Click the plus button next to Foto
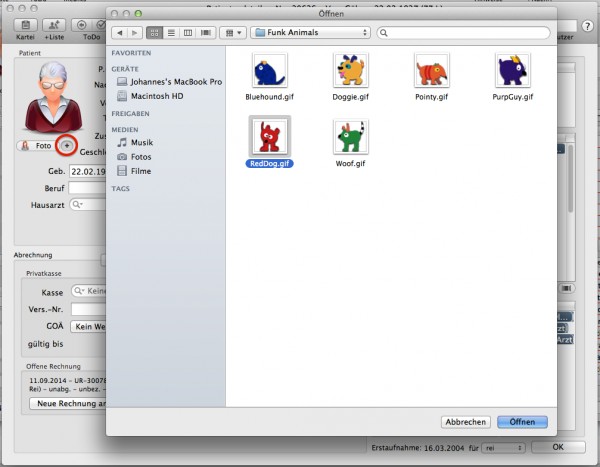This screenshot has height=467, width=600. (67, 145)
